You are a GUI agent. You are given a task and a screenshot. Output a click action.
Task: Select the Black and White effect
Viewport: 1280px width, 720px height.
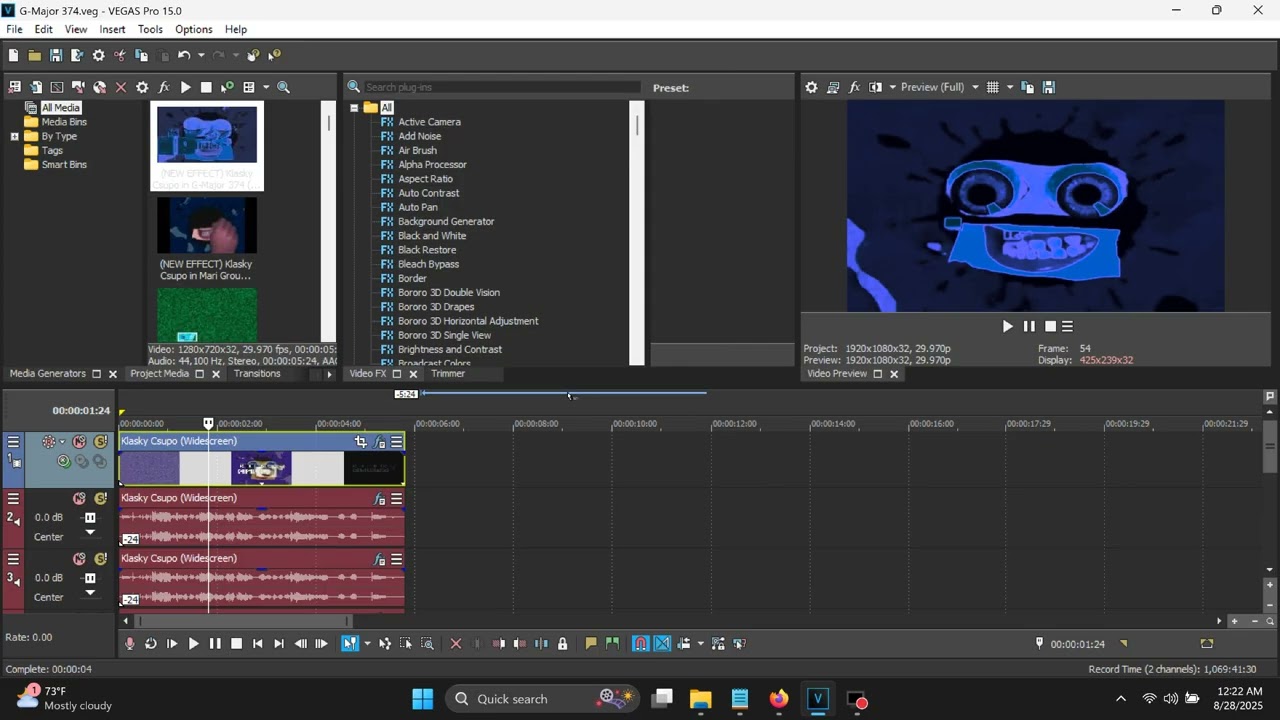click(432, 236)
